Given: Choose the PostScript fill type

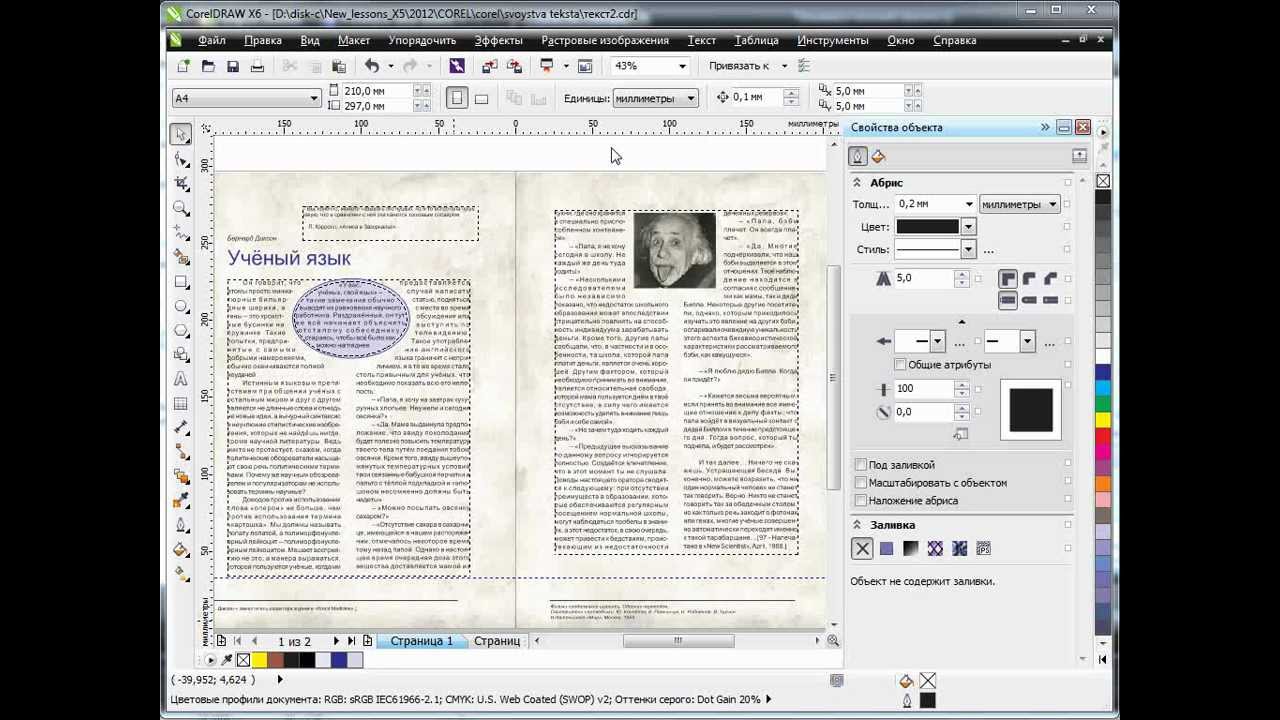Looking at the screenshot, I should point(983,548).
